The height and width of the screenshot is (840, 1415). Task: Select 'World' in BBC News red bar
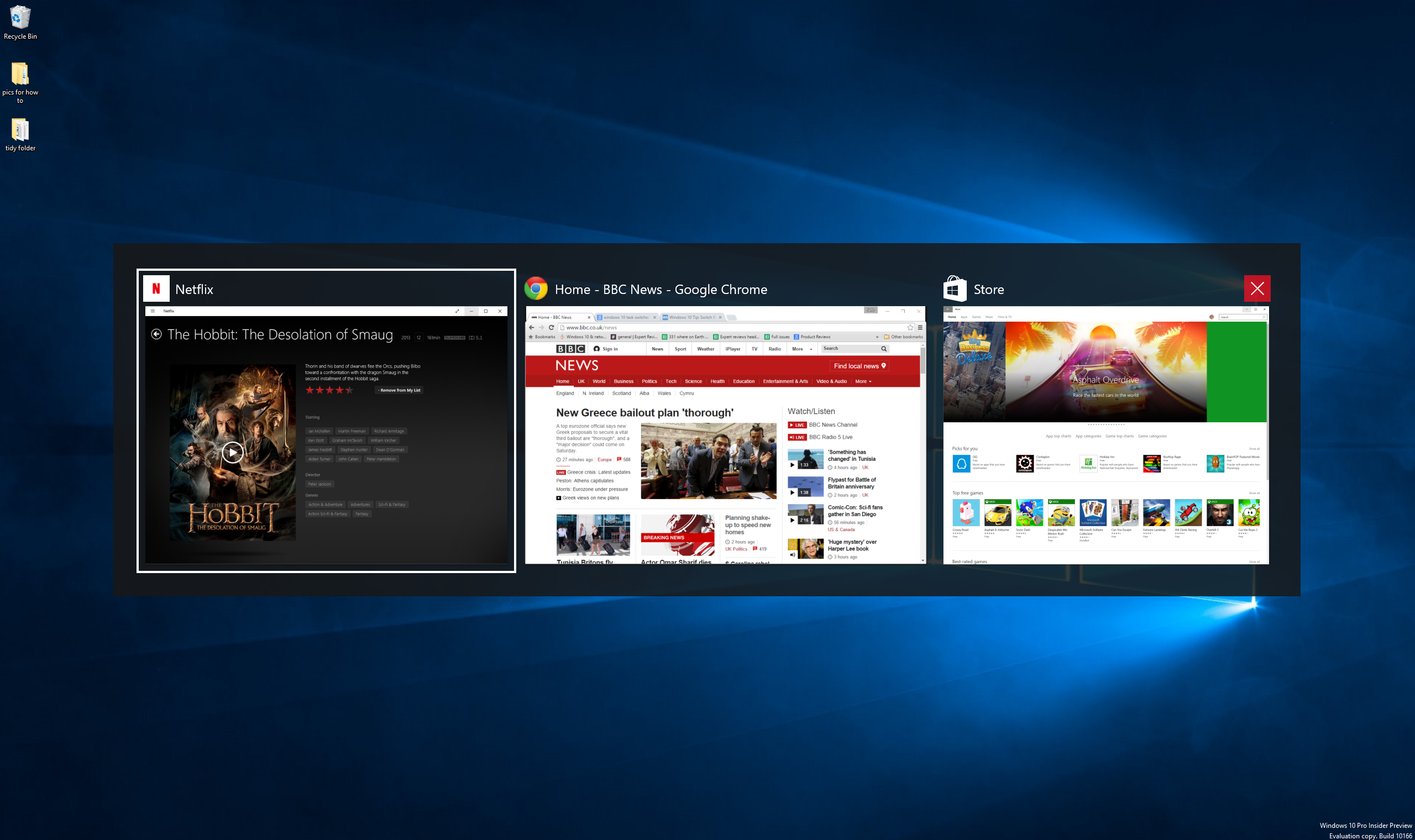pyautogui.click(x=599, y=381)
